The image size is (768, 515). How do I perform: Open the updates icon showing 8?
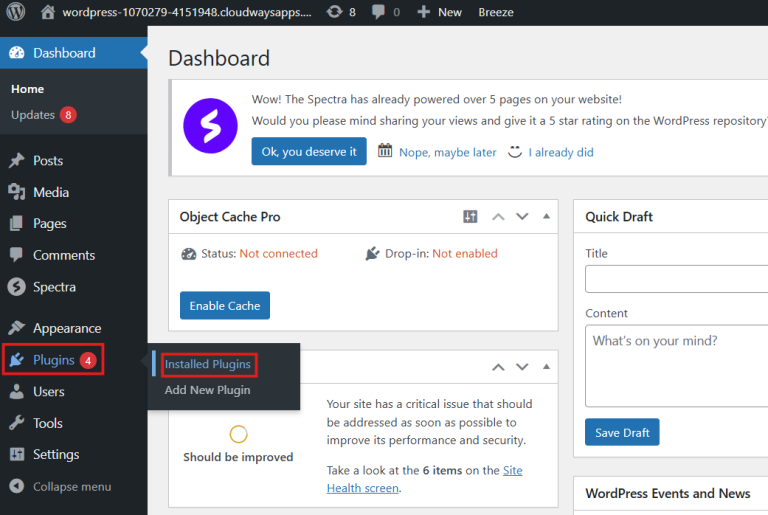click(x=335, y=12)
